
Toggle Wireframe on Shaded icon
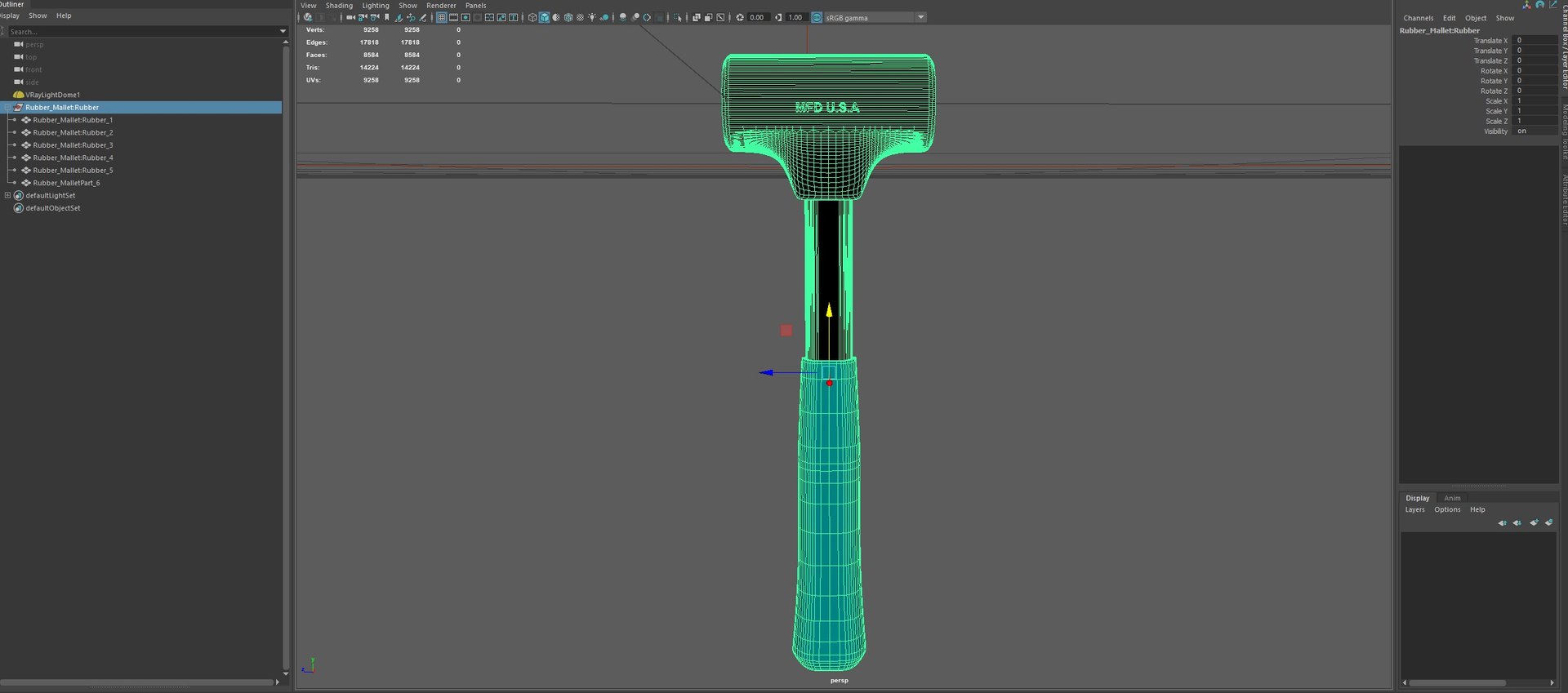568,17
